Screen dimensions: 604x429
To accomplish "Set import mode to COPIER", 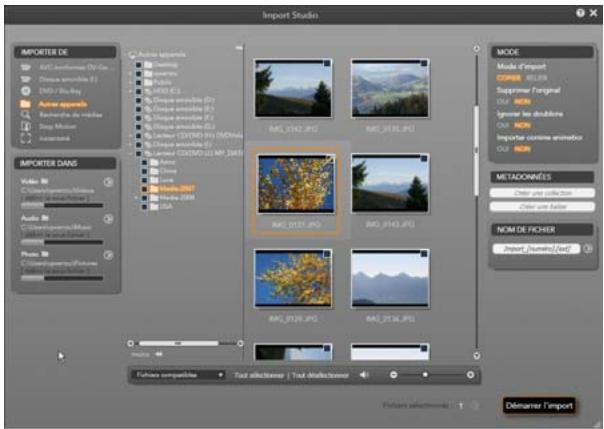I will (508, 78).
